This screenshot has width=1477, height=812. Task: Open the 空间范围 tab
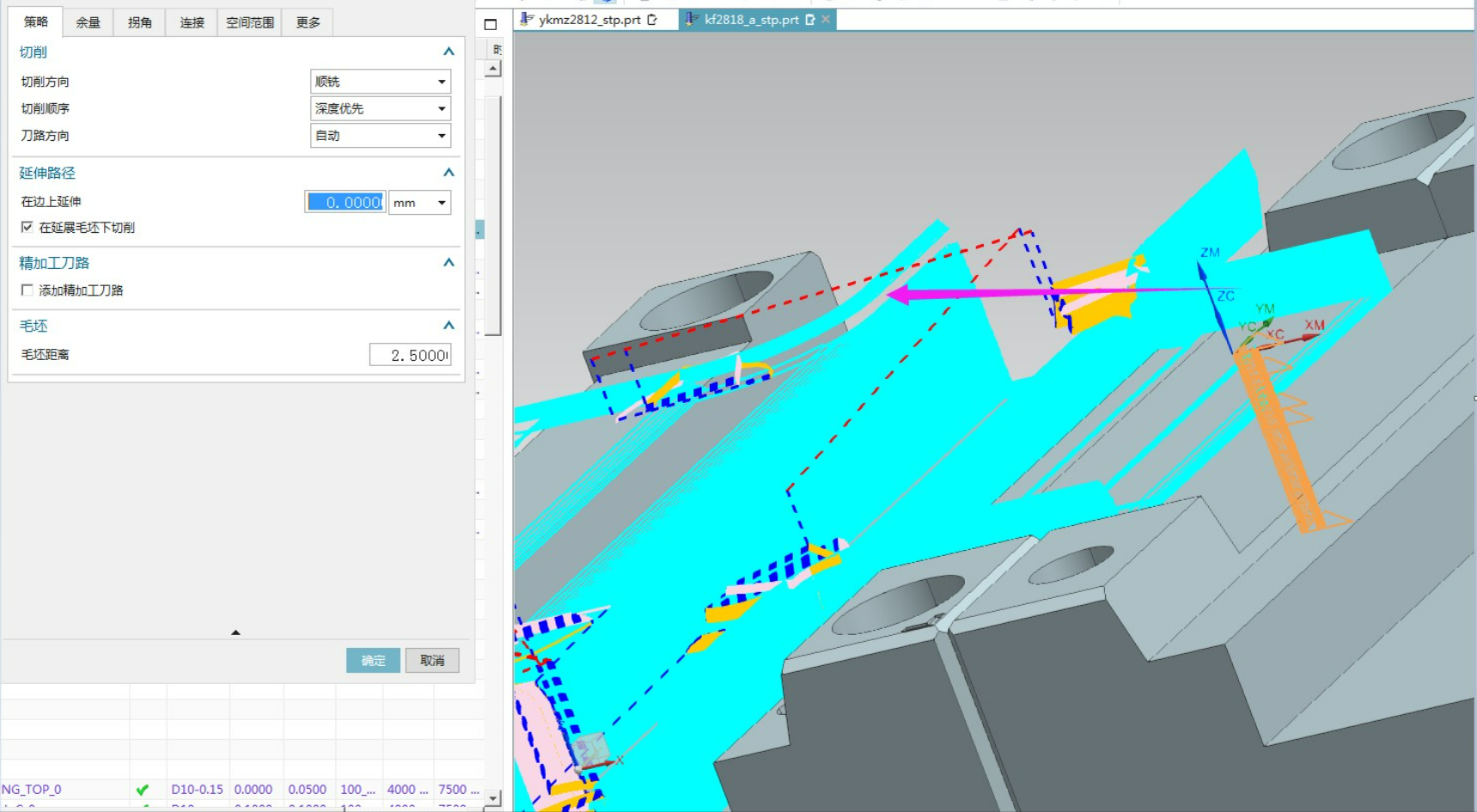[x=249, y=22]
